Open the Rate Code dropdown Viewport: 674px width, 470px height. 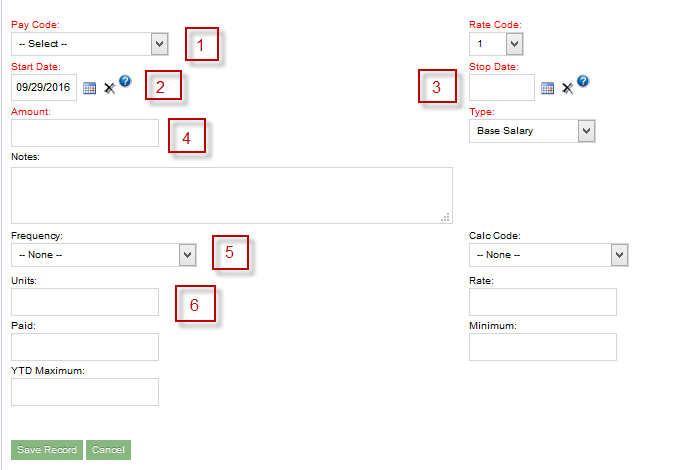[497, 44]
